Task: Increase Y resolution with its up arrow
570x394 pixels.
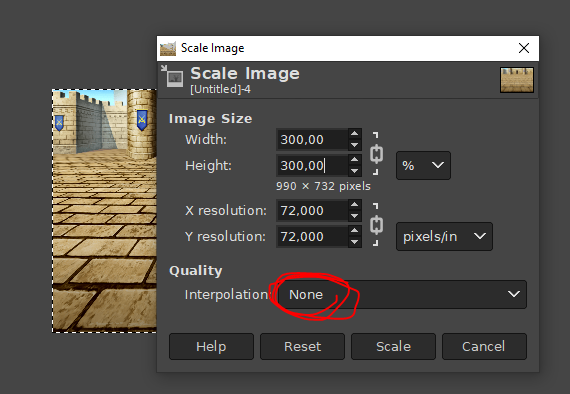Action: coord(354,230)
